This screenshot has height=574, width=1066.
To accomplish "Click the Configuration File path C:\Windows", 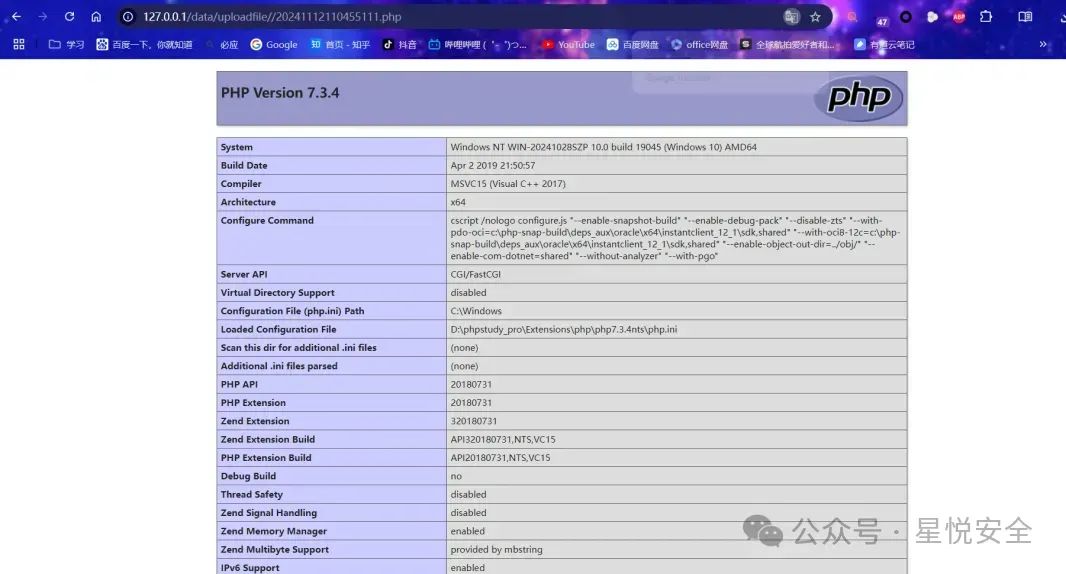I will 476,311.
